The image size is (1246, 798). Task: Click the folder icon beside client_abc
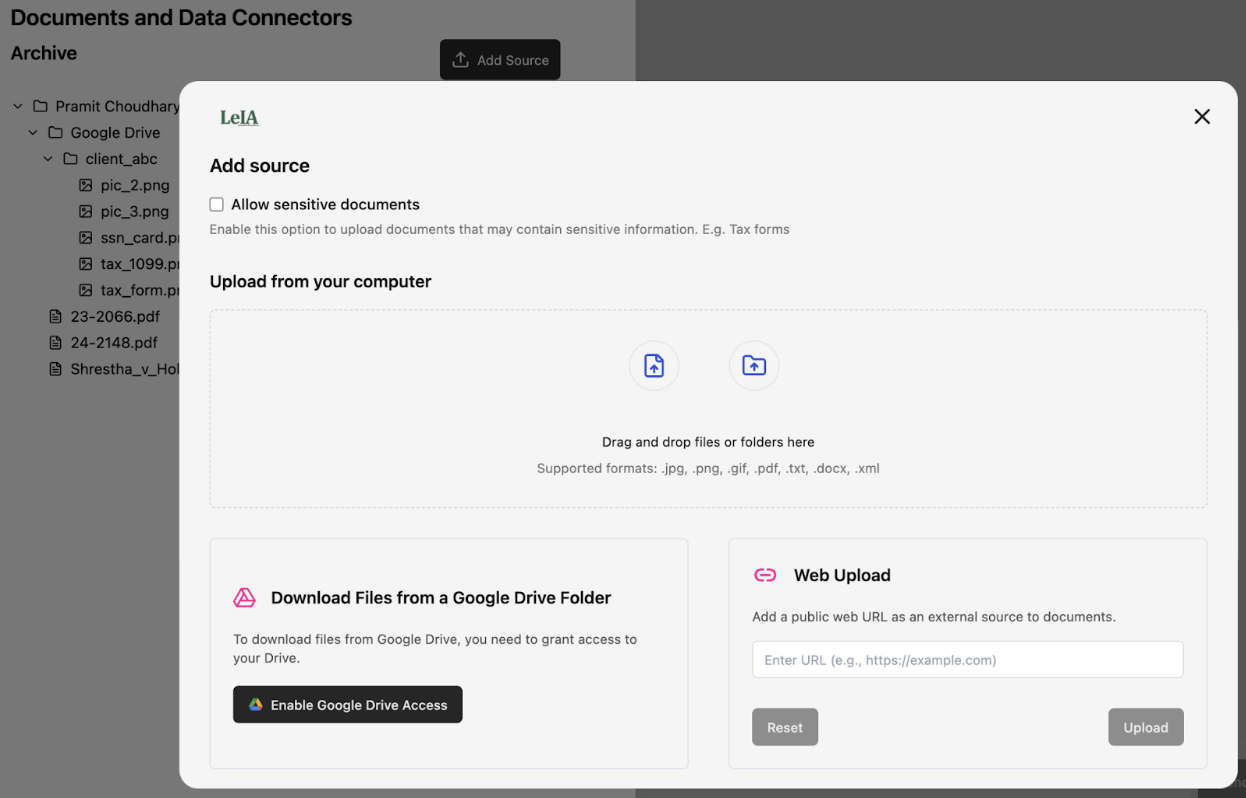pyautogui.click(x=70, y=159)
